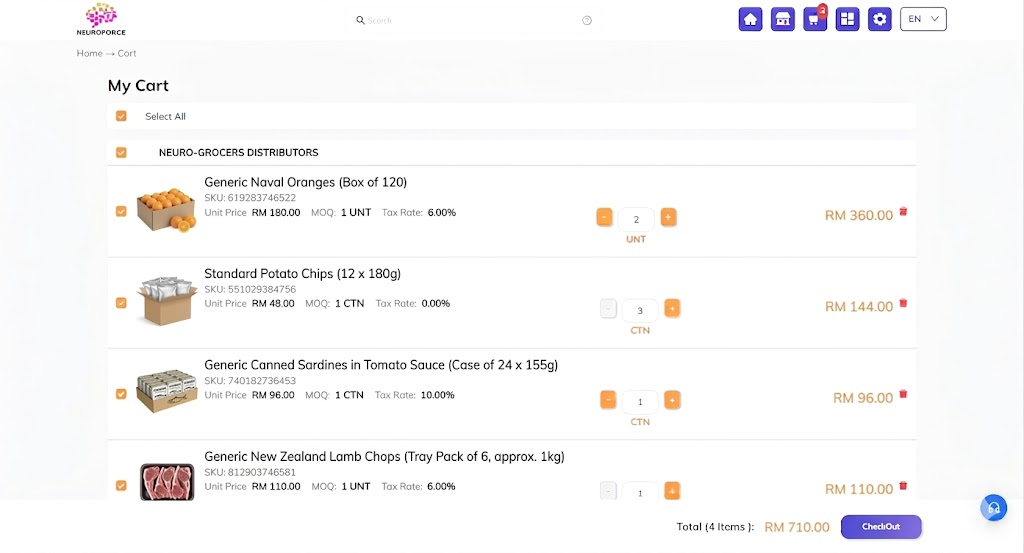
Task: Click SKU: 740182736453 text
Action: [250, 381]
